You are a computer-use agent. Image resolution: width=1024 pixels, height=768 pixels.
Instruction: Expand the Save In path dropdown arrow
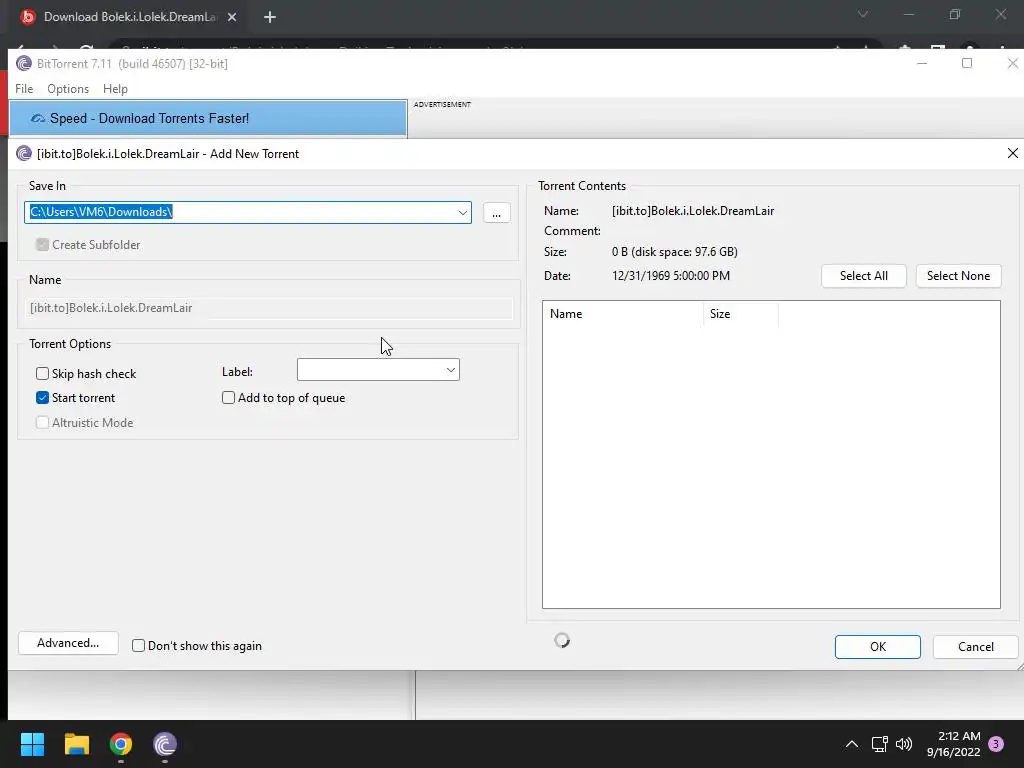click(x=462, y=212)
